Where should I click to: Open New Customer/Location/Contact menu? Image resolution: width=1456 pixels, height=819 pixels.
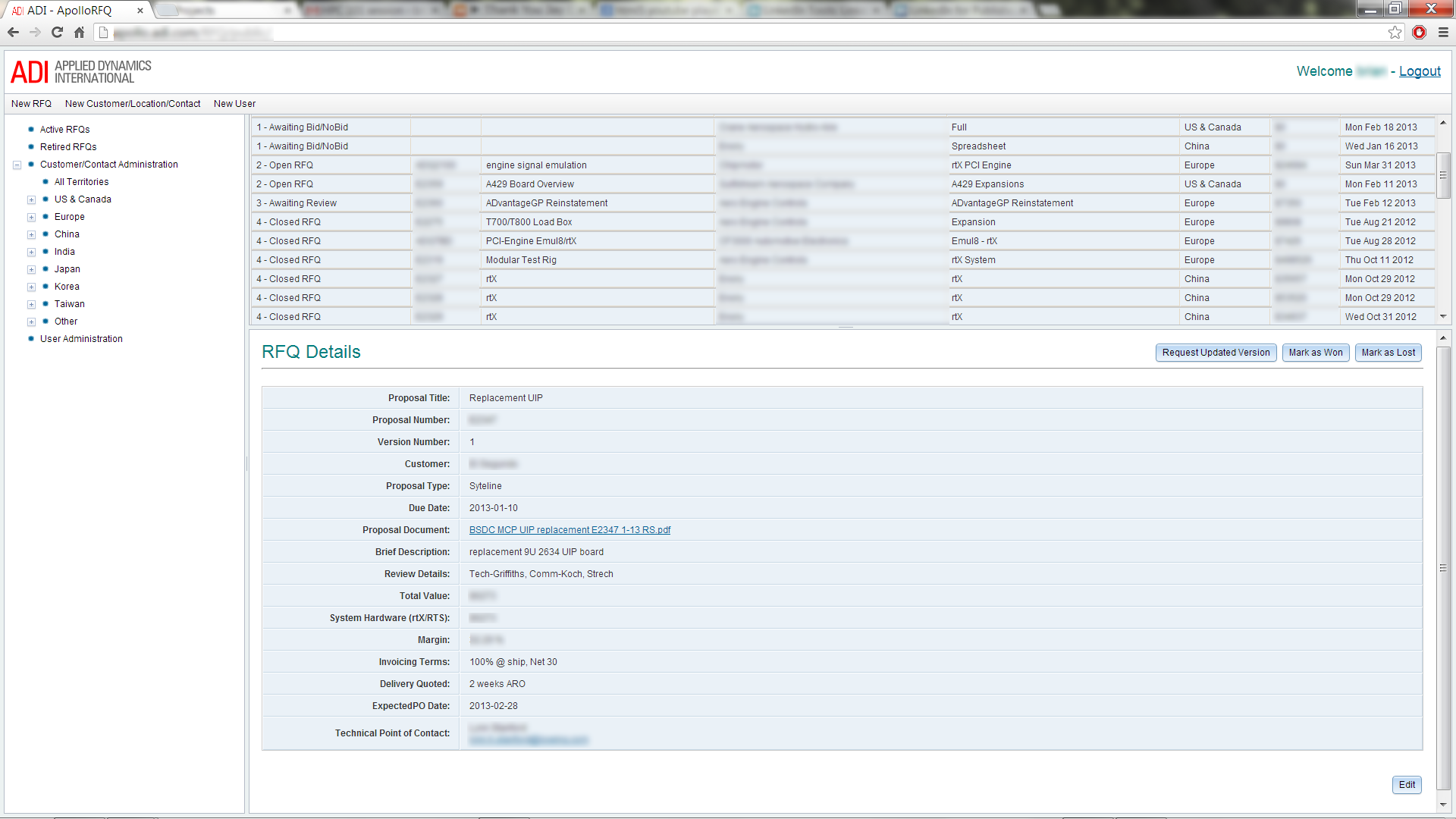click(x=133, y=104)
